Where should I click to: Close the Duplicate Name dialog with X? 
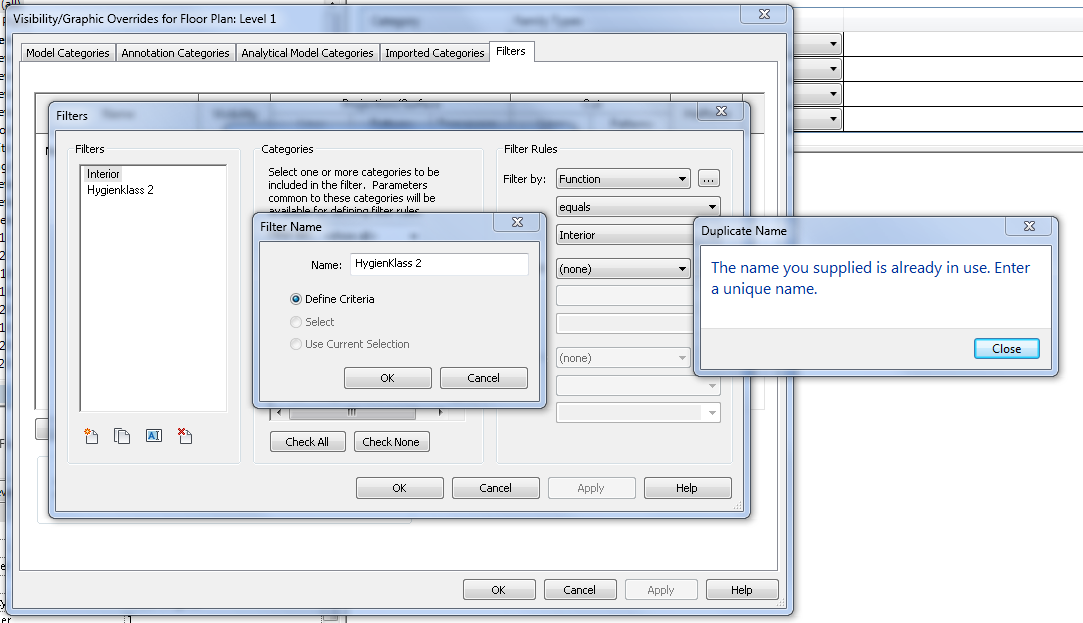point(1029,227)
